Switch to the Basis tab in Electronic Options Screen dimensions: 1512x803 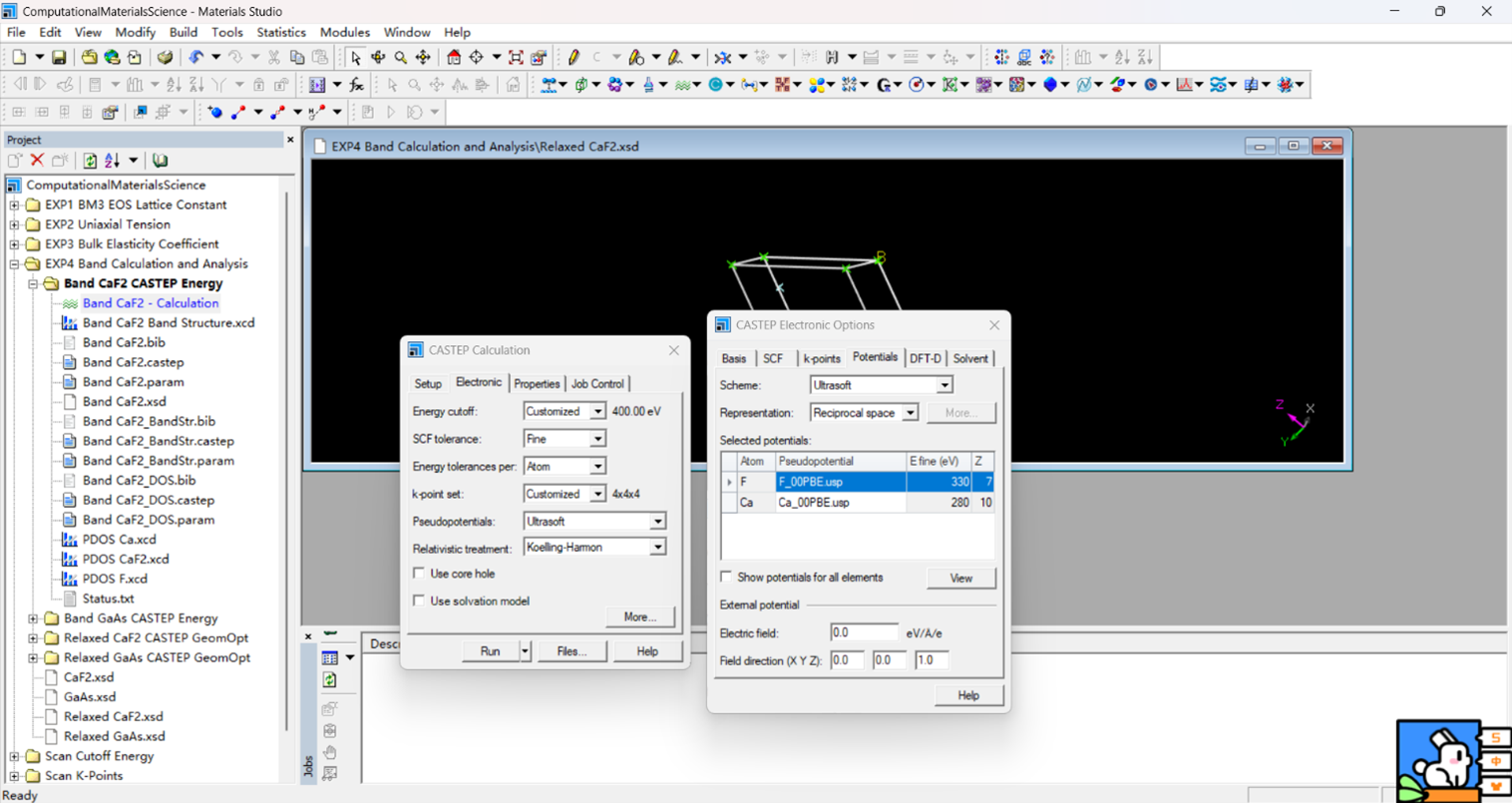[x=734, y=359]
